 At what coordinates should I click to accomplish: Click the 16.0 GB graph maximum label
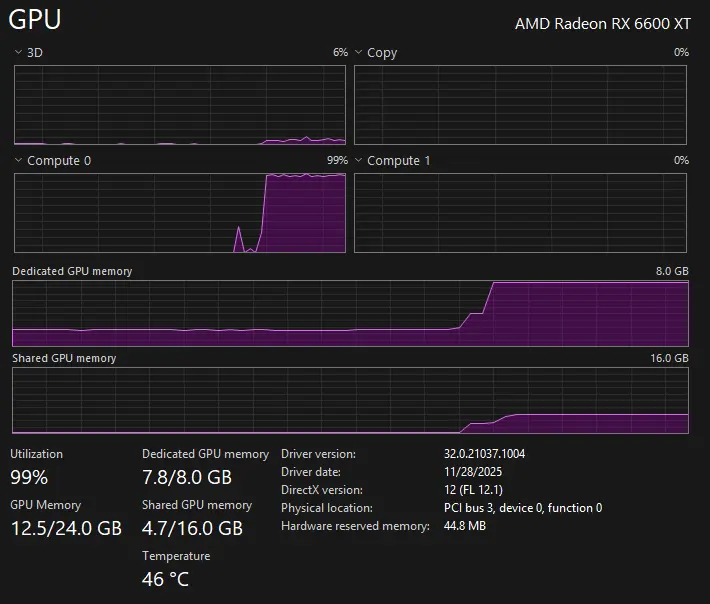point(669,358)
